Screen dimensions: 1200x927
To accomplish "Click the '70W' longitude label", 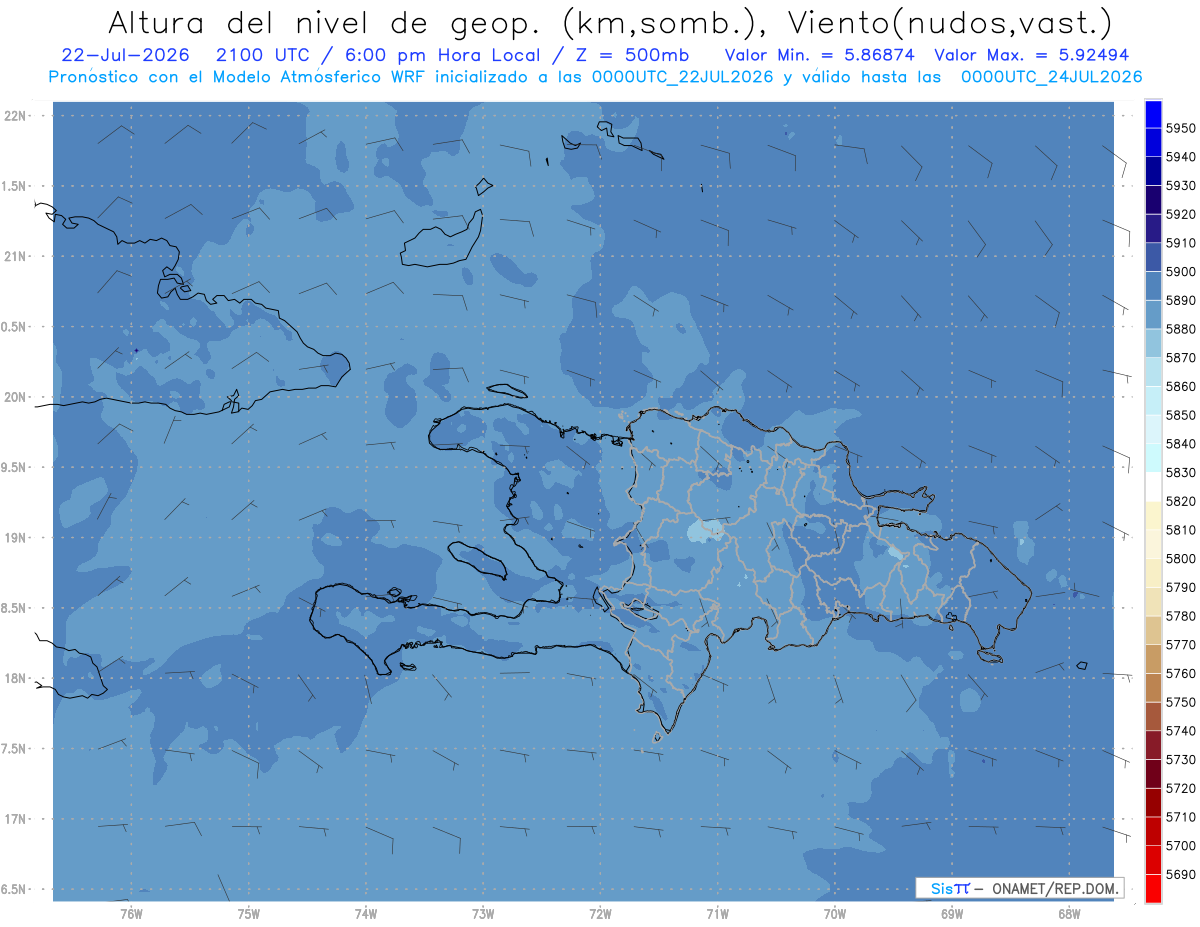I will (x=835, y=913).
